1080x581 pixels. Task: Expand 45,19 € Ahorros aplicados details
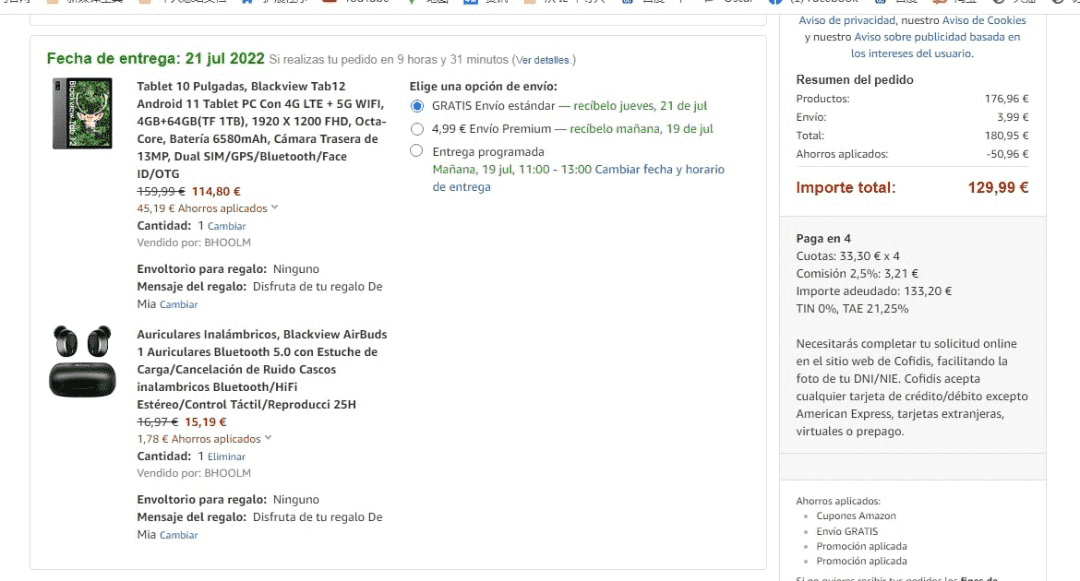coord(207,208)
